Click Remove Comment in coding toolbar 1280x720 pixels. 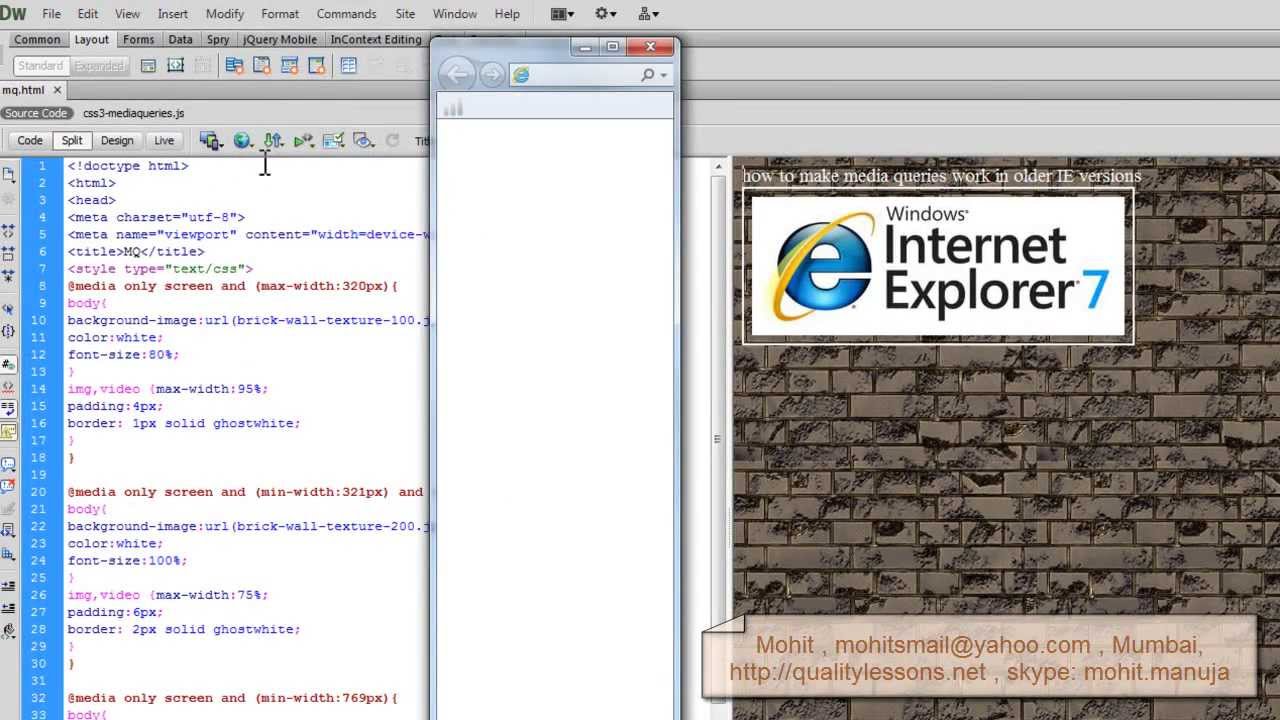[x=8, y=486]
